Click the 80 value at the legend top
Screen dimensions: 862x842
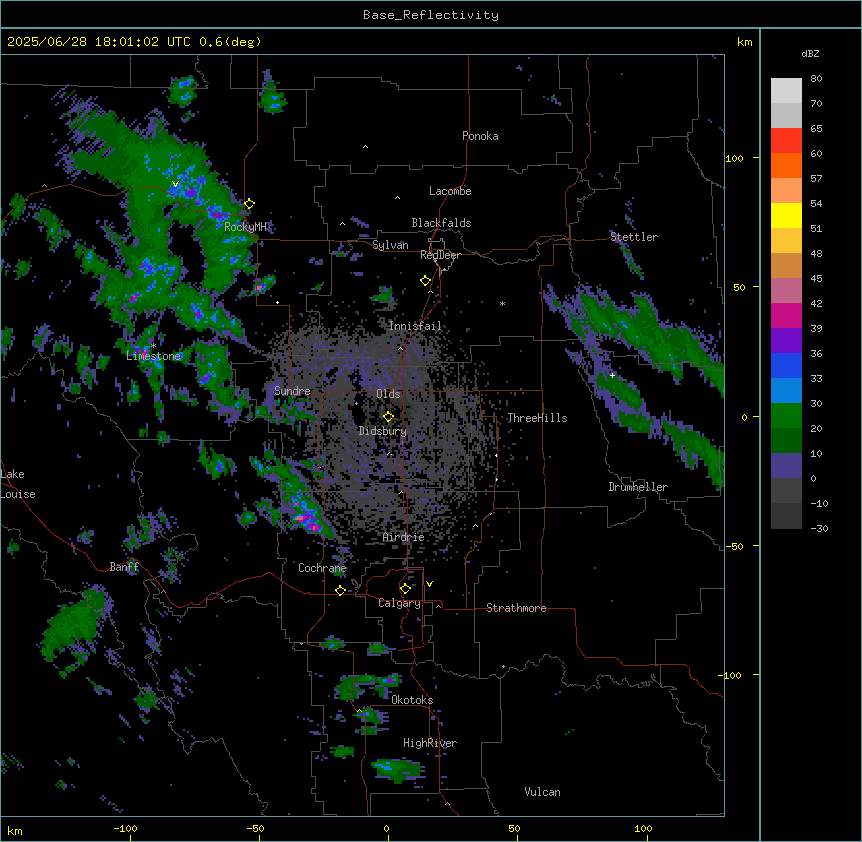click(816, 79)
